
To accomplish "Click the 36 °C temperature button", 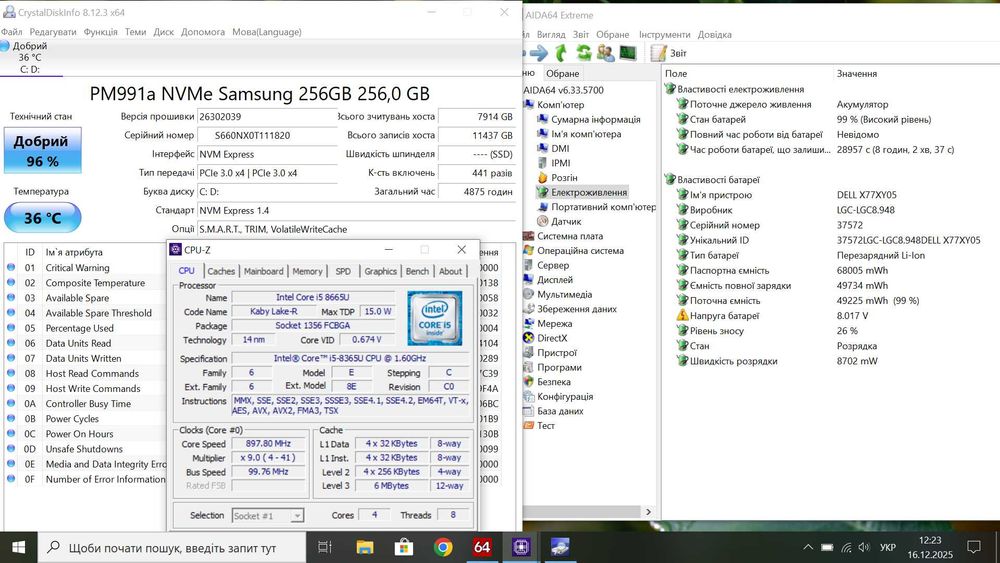I will (43, 218).
